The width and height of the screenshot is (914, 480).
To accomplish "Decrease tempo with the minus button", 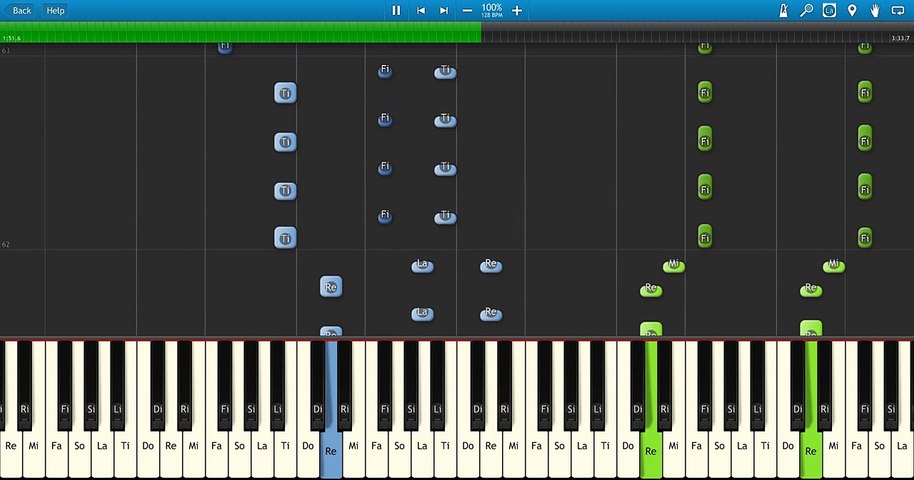I will pos(467,10).
